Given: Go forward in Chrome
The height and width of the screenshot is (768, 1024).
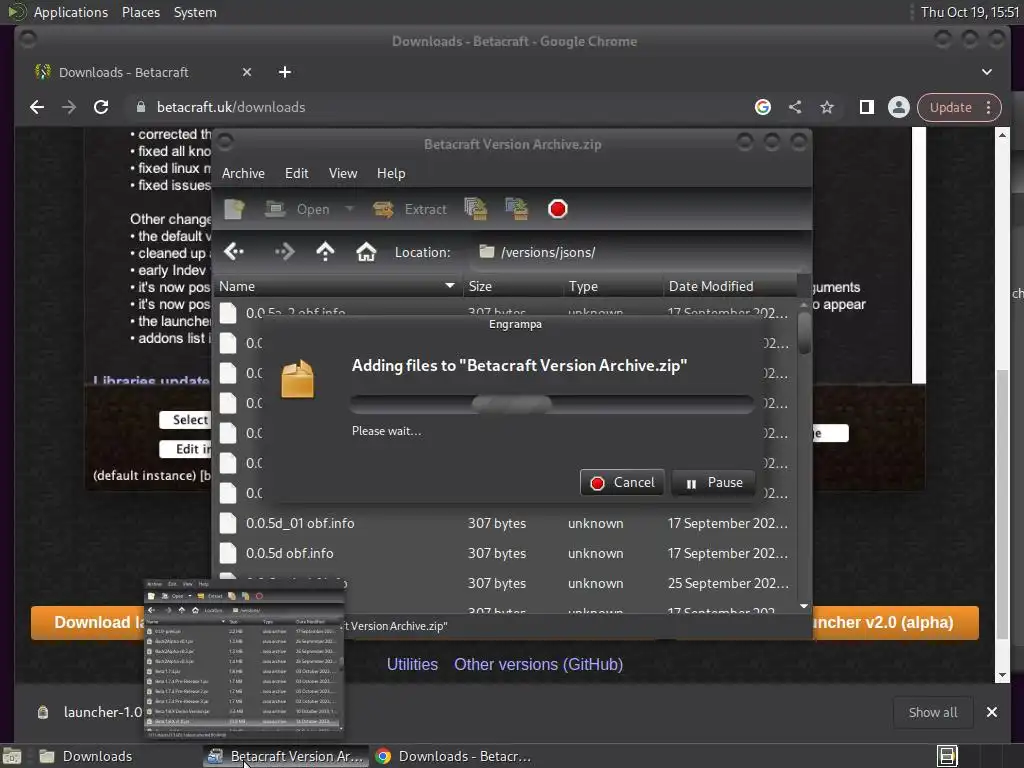Looking at the screenshot, I should (x=69, y=107).
